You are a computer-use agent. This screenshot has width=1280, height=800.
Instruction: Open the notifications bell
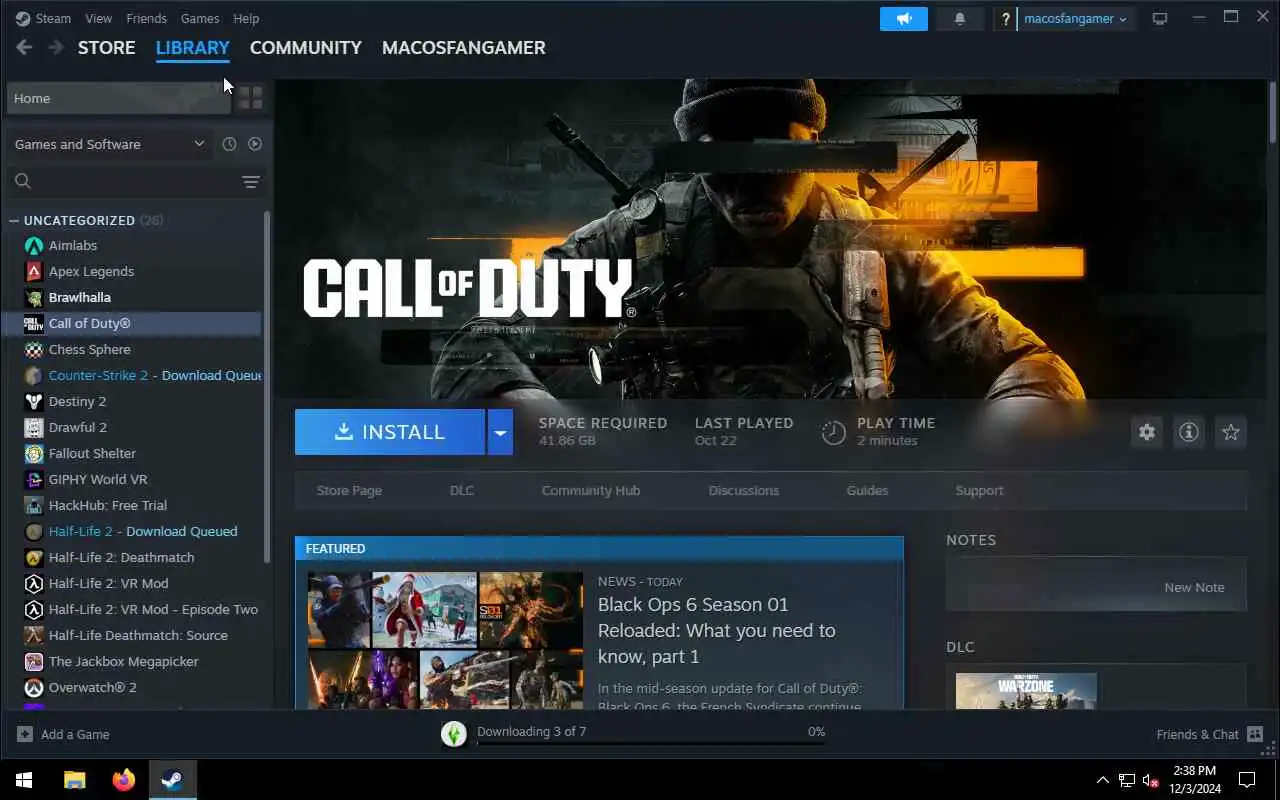[x=960, y=19]
